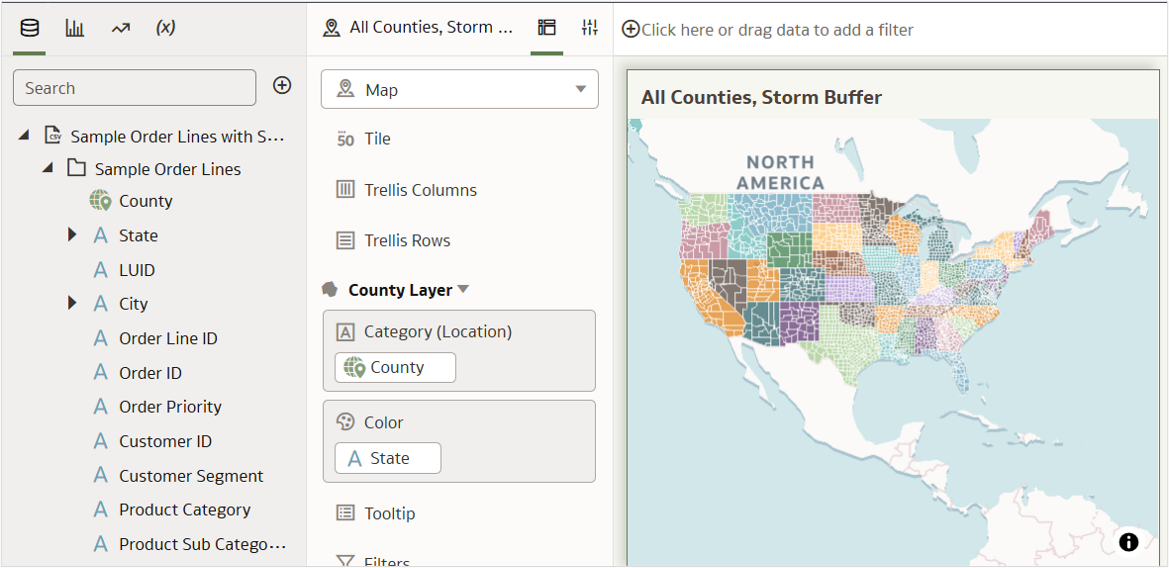Click the County globe location icon in data tree

point(101,201)
